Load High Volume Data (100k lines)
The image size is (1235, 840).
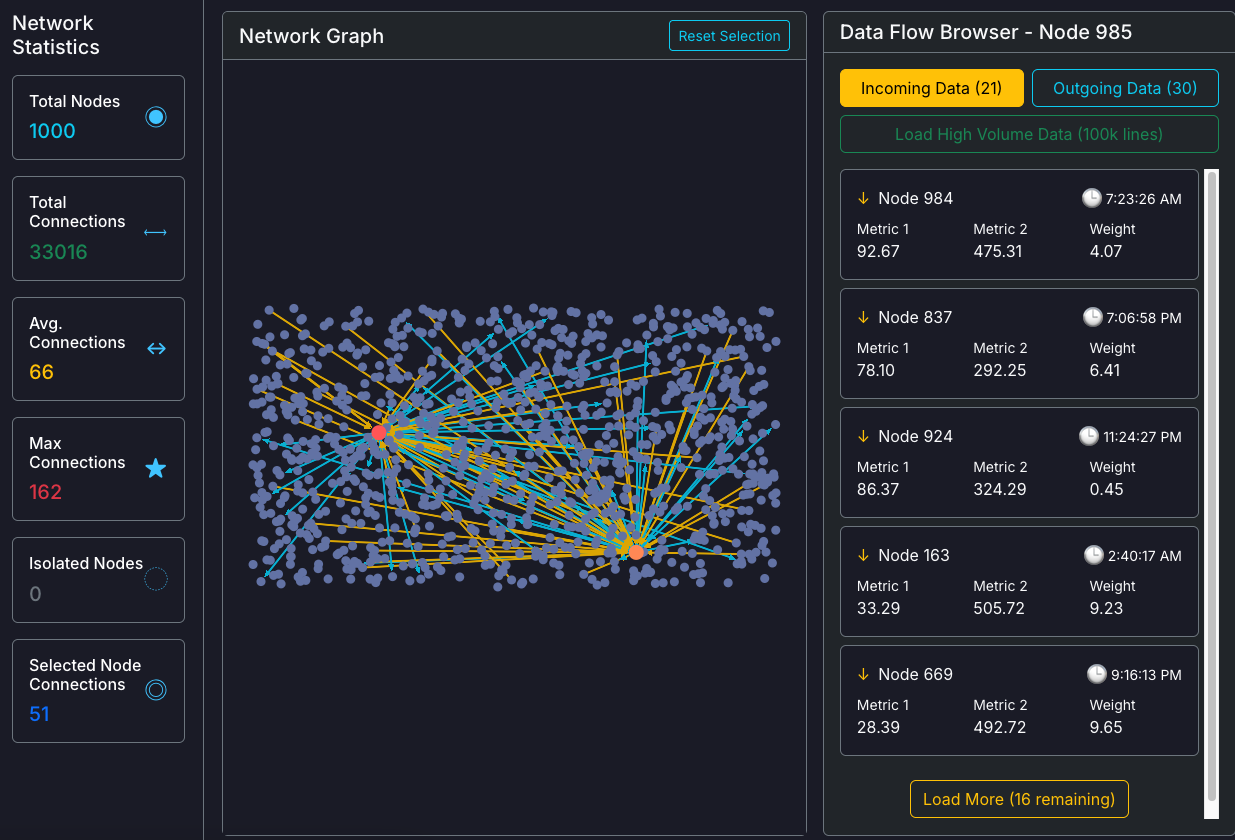1029,134
